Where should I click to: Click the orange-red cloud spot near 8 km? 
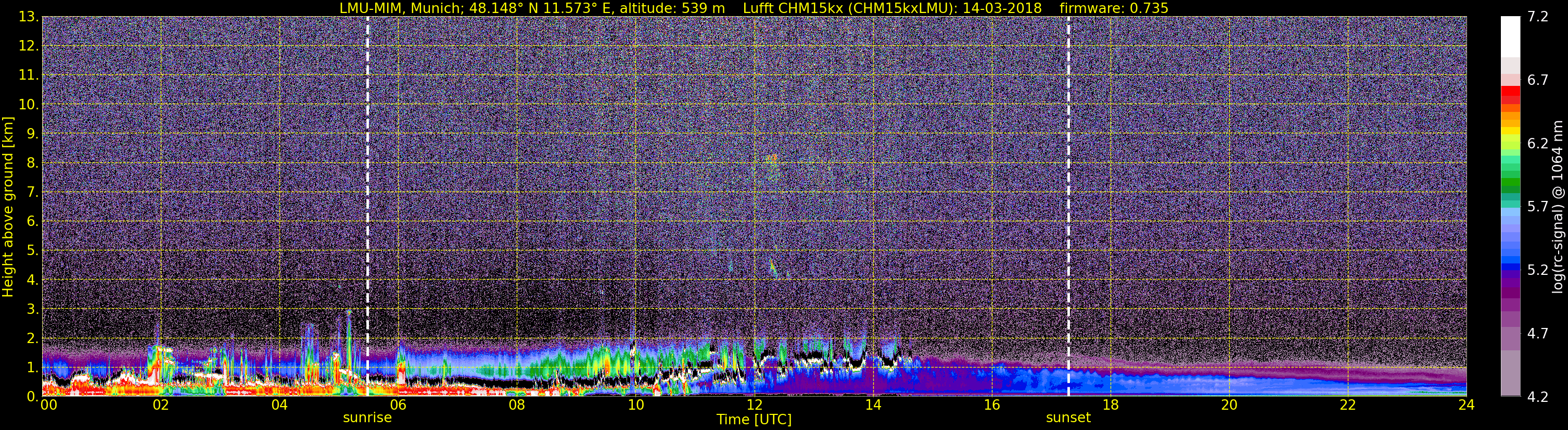771,159
